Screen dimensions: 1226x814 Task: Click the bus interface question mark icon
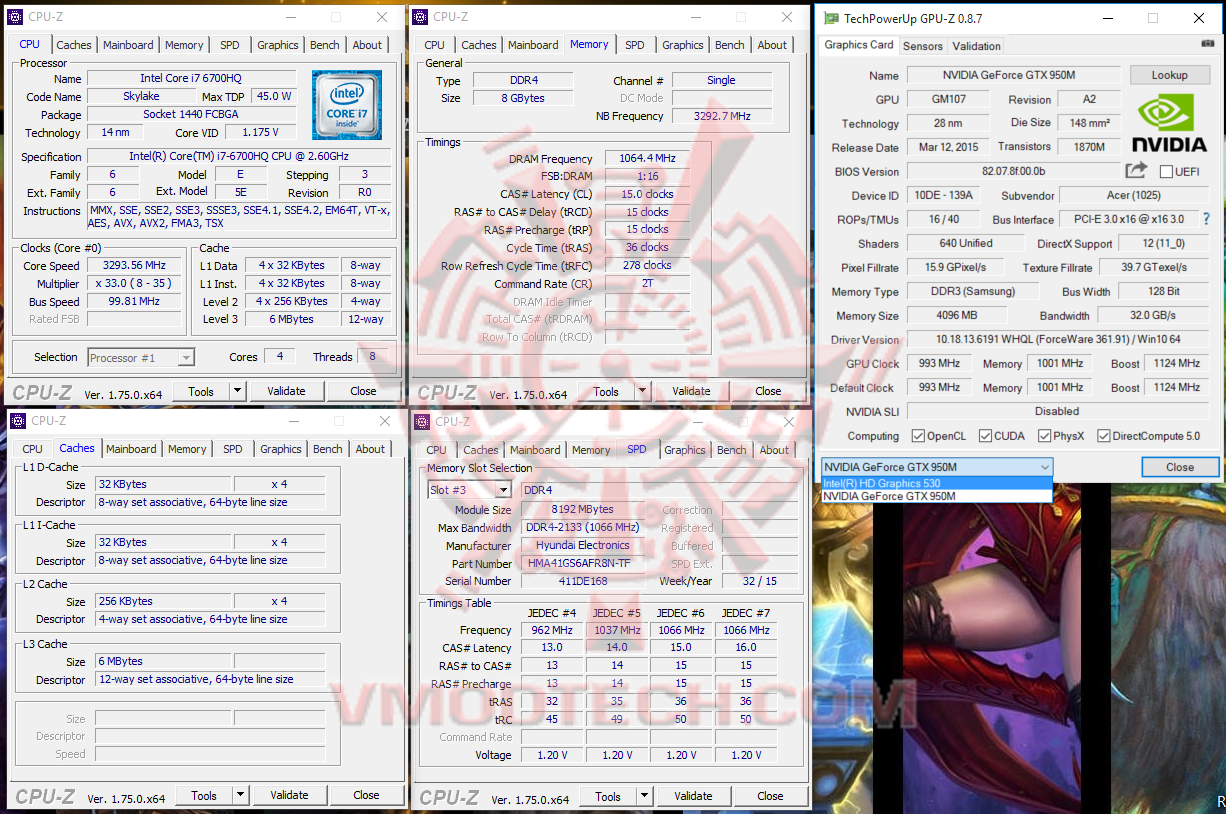click(x=1207, y=219)
